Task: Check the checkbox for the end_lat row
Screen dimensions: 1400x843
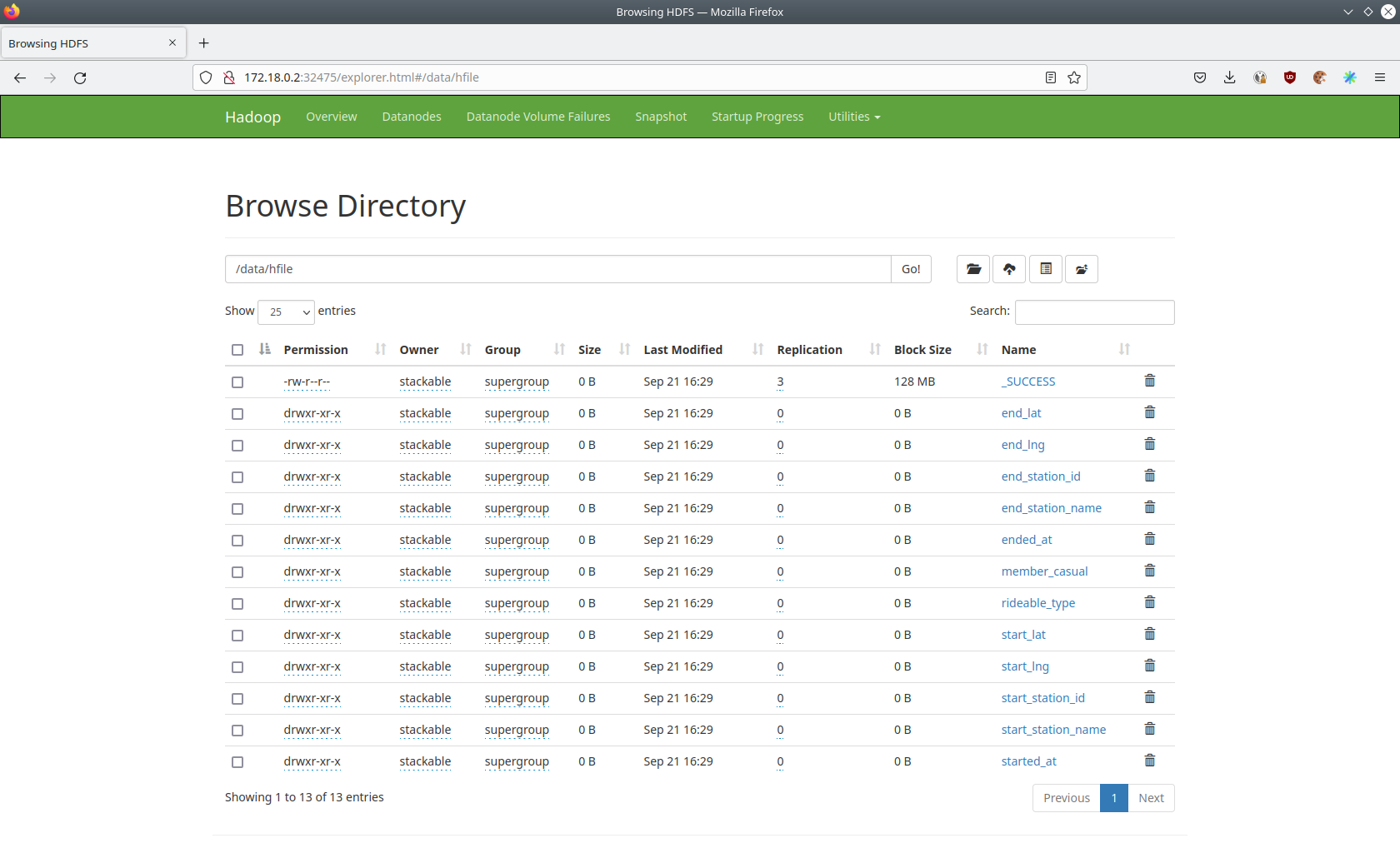Action: point(237,413)
